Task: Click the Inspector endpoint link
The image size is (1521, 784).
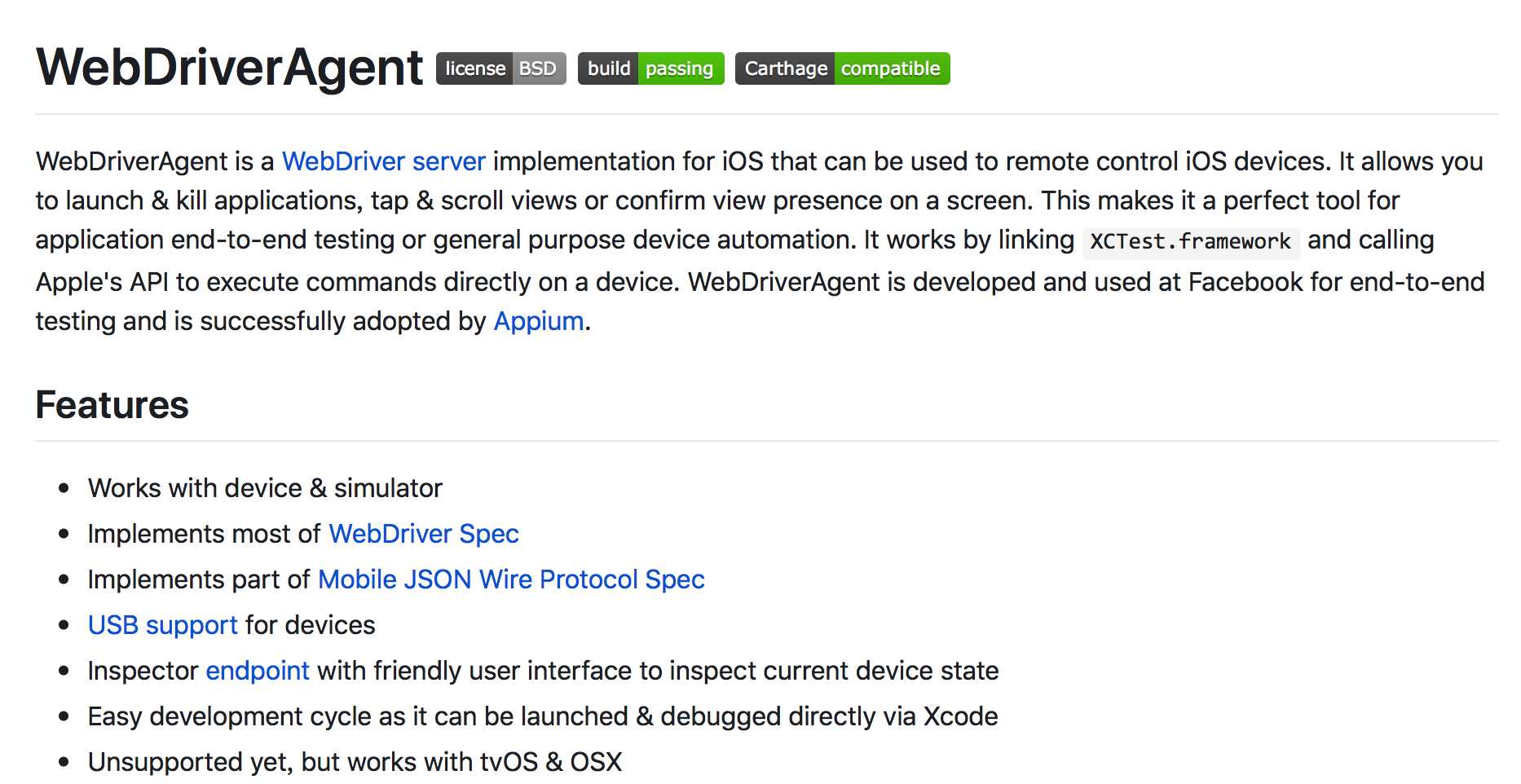Action: 257,671
